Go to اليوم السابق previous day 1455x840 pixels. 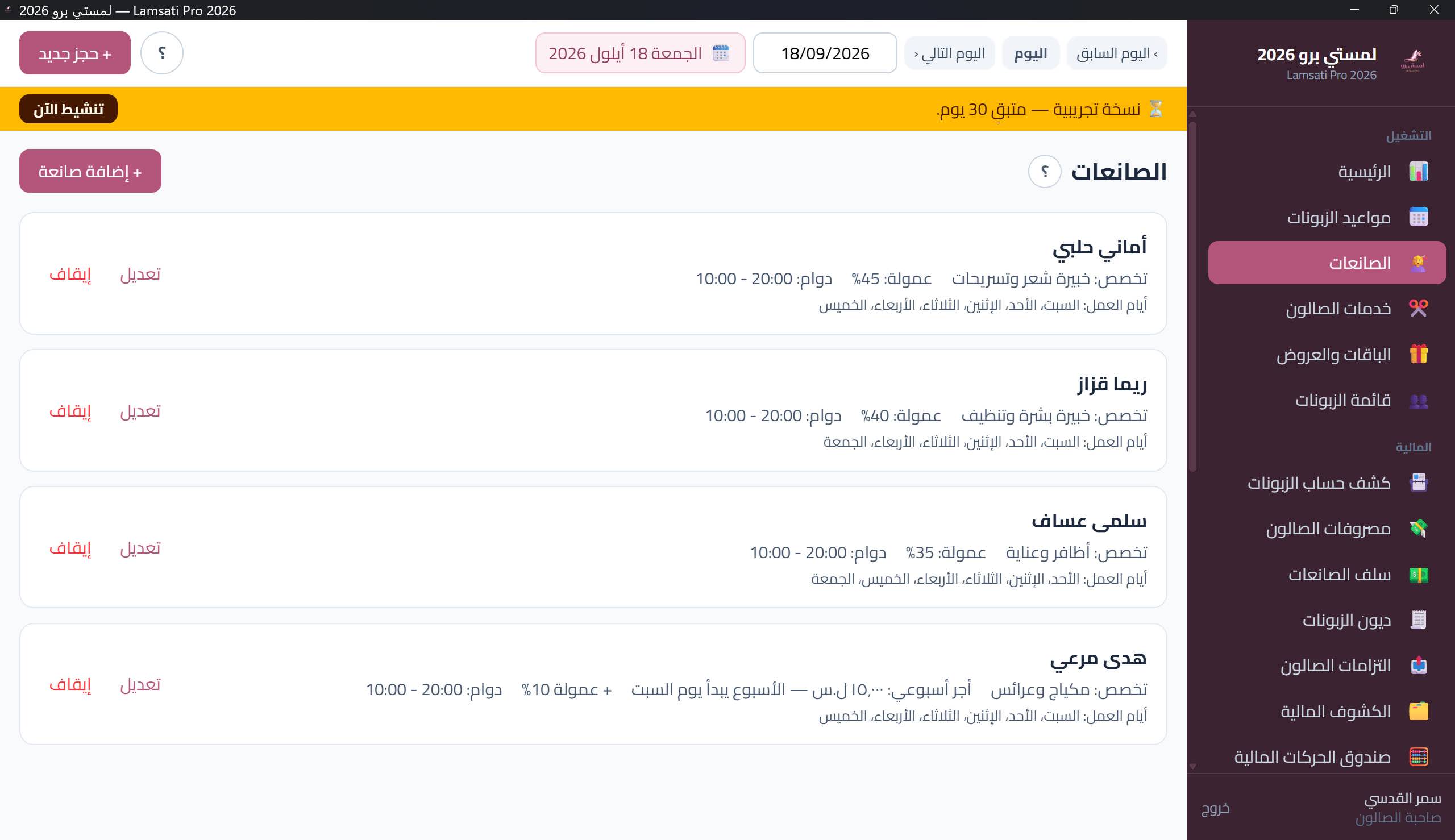coord(1116,53)
